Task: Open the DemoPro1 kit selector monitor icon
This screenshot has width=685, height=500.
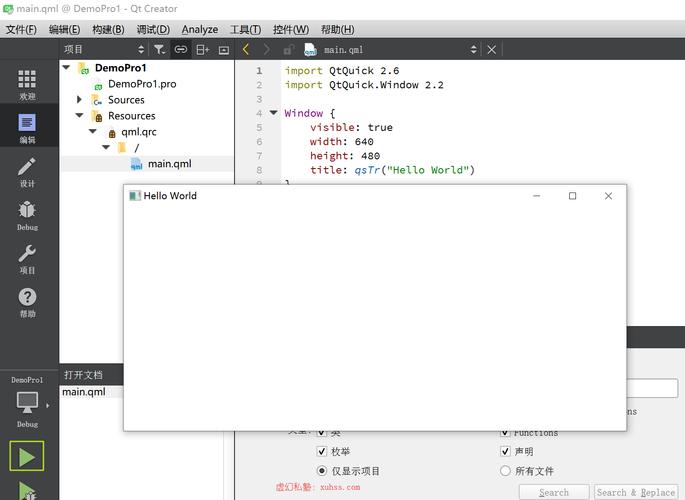Action: [x=27, y=402]
